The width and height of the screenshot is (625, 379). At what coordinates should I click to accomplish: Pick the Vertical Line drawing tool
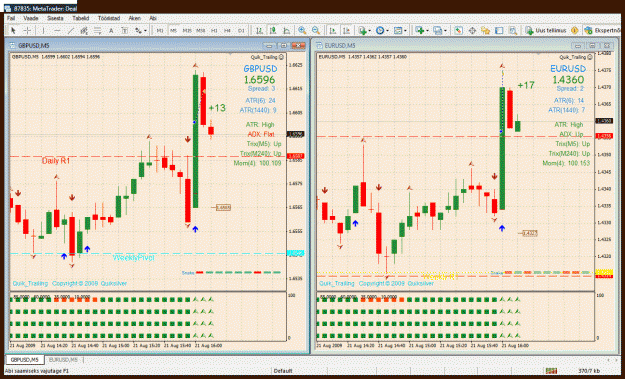coord(43,31)
